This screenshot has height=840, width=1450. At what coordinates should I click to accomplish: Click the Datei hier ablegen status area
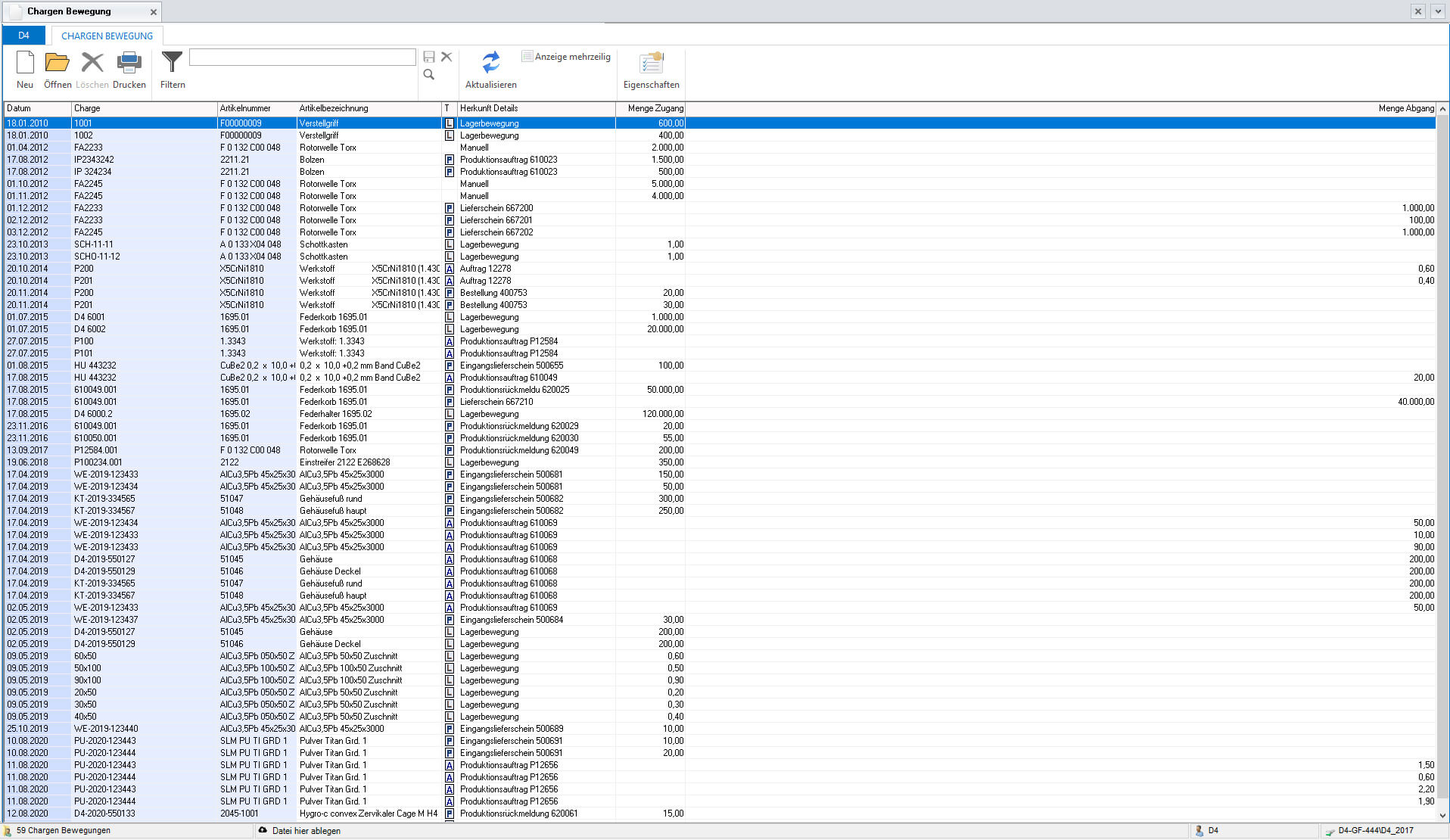click(306, 831)
